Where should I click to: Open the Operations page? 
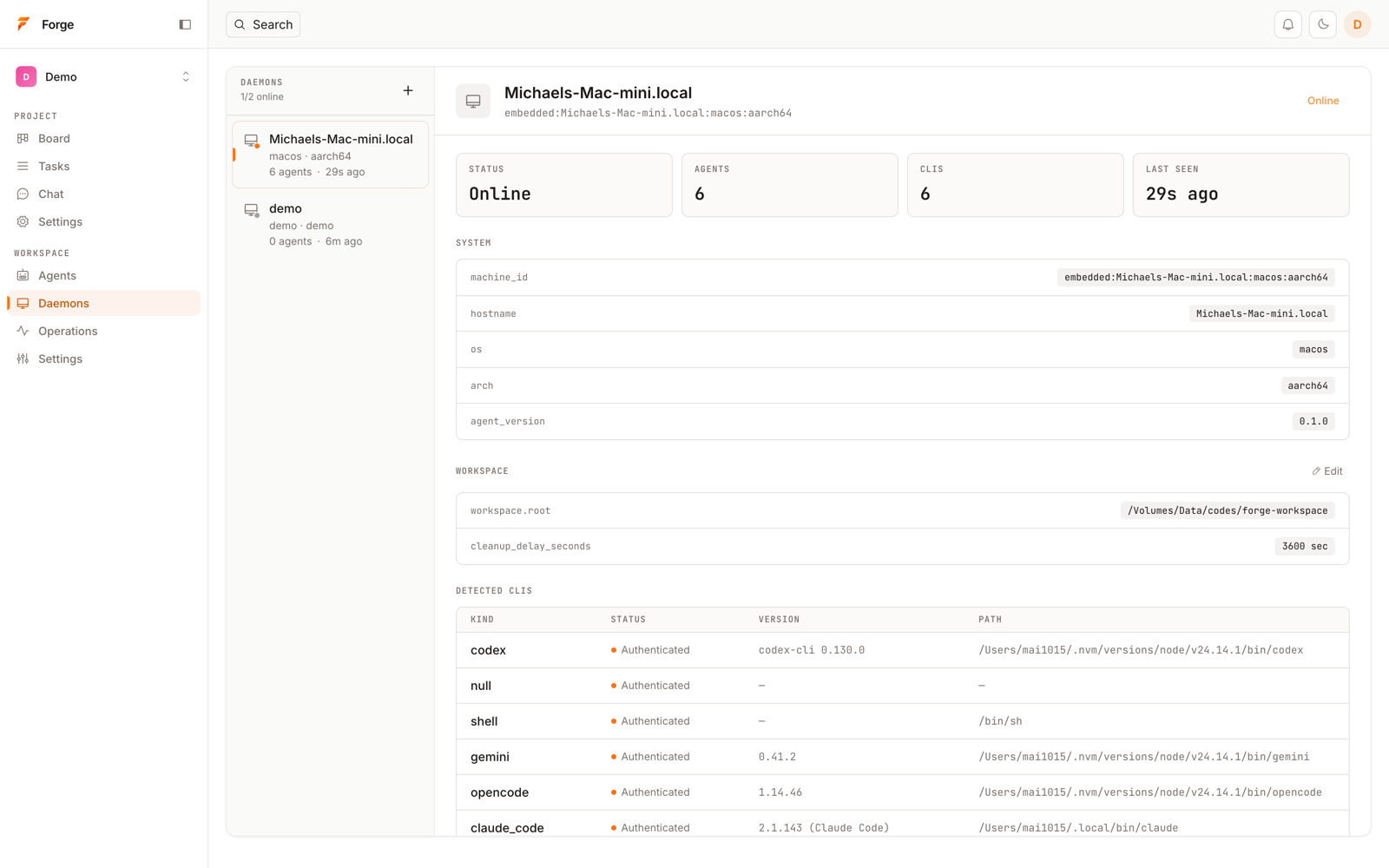click(104, 331)
